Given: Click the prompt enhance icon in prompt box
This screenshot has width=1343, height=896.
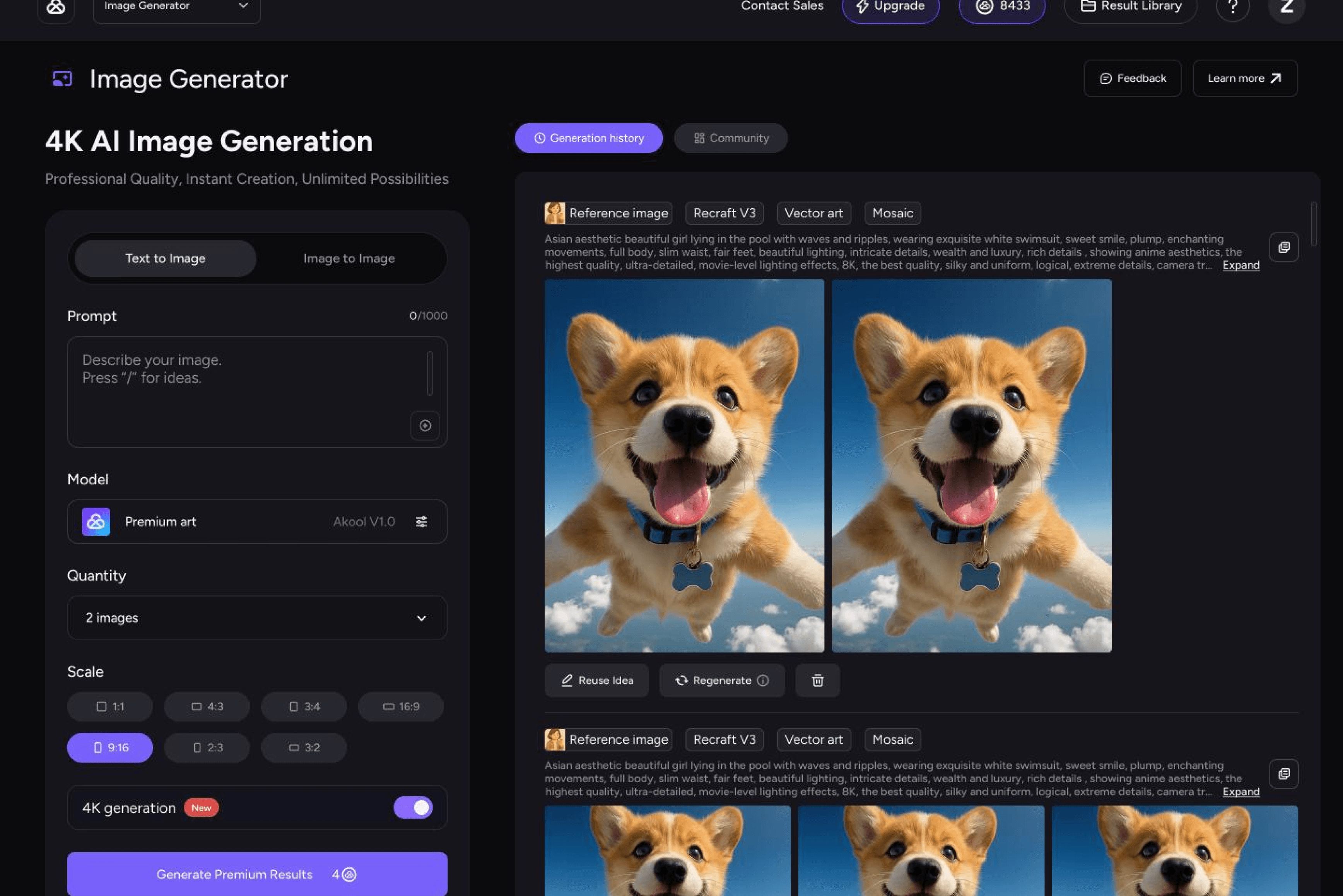Looking at the screenshot, I should (424, 426).
